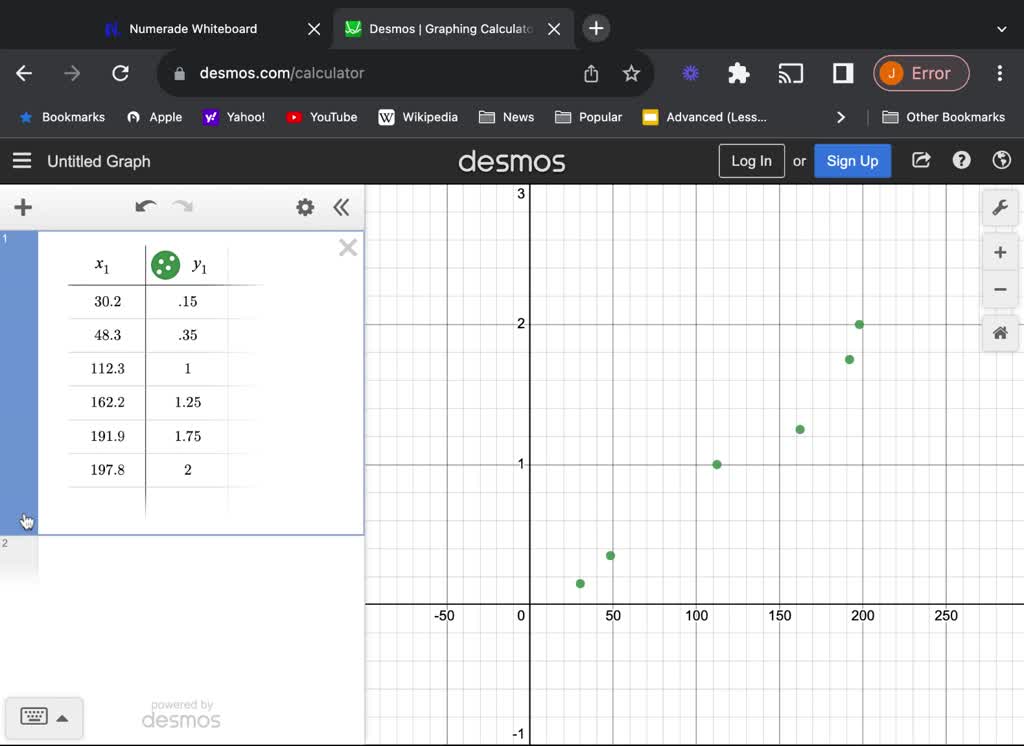Click the Add Item plus button

pos(23,207)
